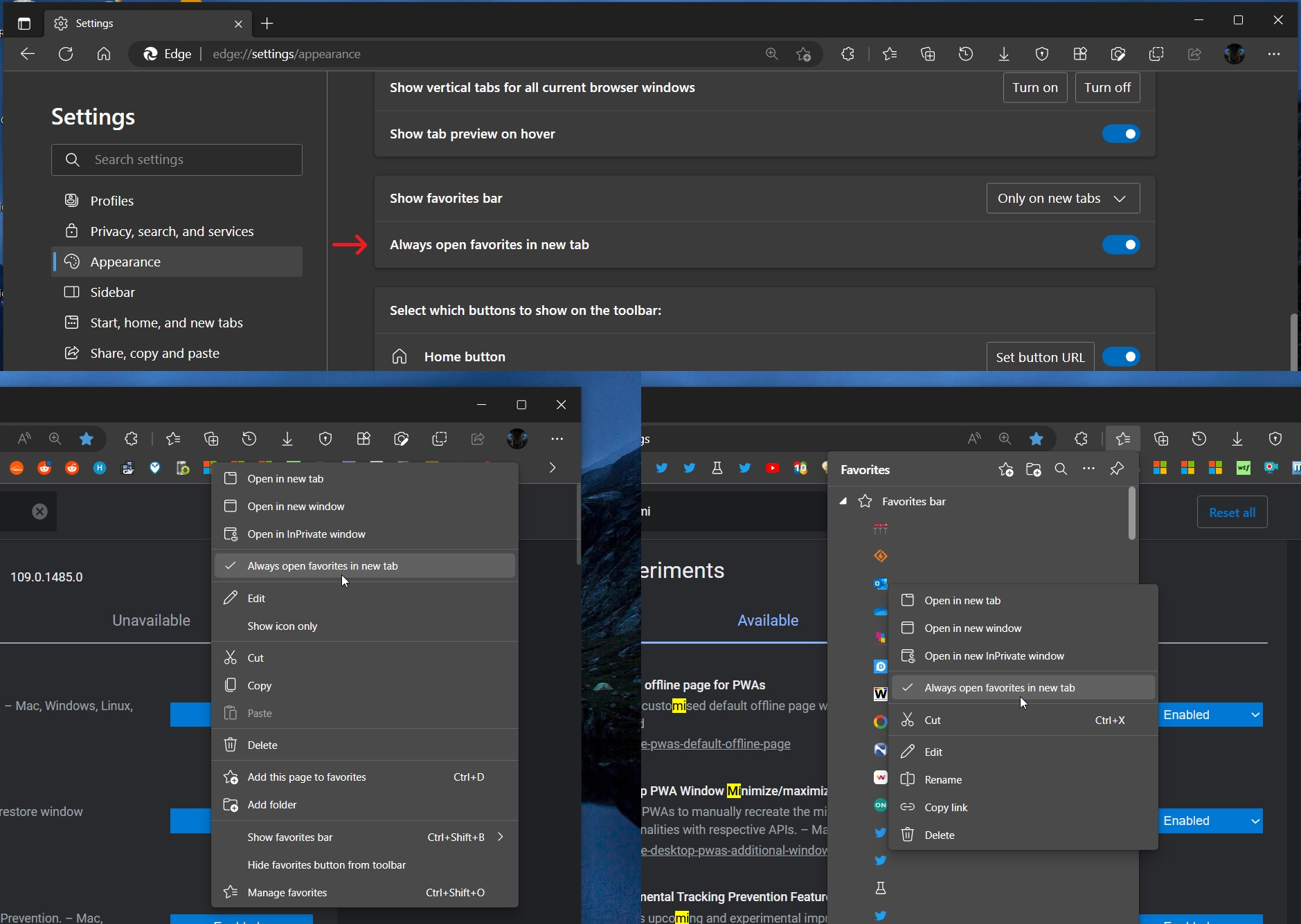Choose Copy link in Favorites pane menu
The height and width of the screenshot is (924, 1301).
pyautogui.click(x=1023, y=808)
